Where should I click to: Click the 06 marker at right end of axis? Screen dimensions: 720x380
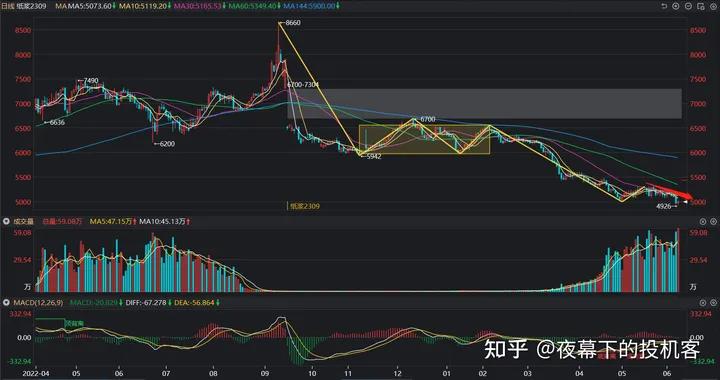(667, 374)
